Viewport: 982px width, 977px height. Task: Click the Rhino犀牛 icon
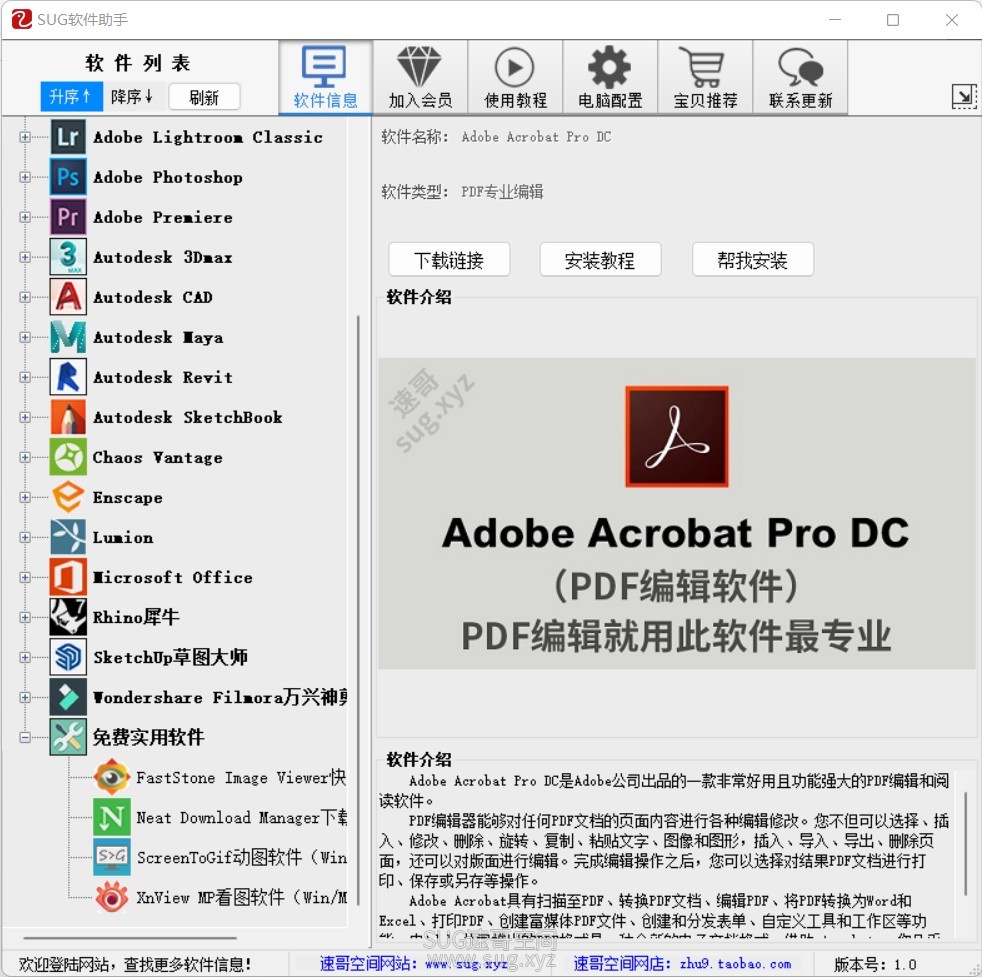pyautogui.click(x=68, y=618)
